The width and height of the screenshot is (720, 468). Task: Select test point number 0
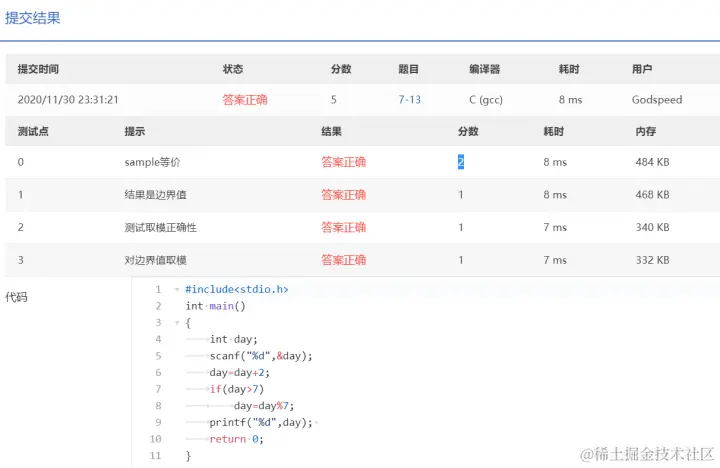point(21,162)
